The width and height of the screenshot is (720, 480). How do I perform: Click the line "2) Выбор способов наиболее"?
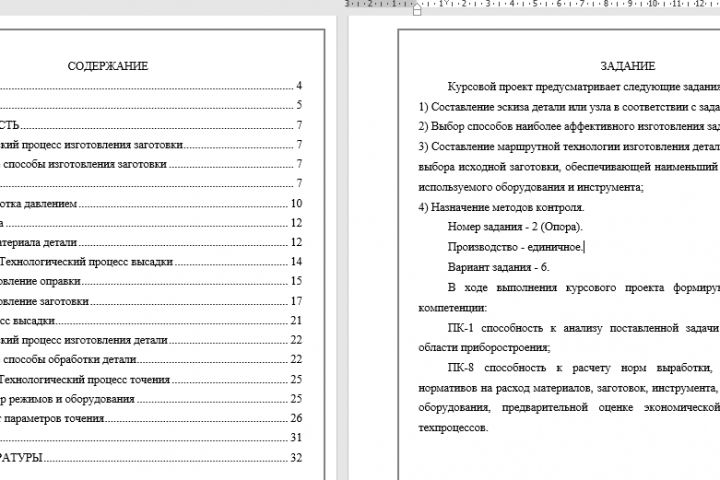(569, 126)
